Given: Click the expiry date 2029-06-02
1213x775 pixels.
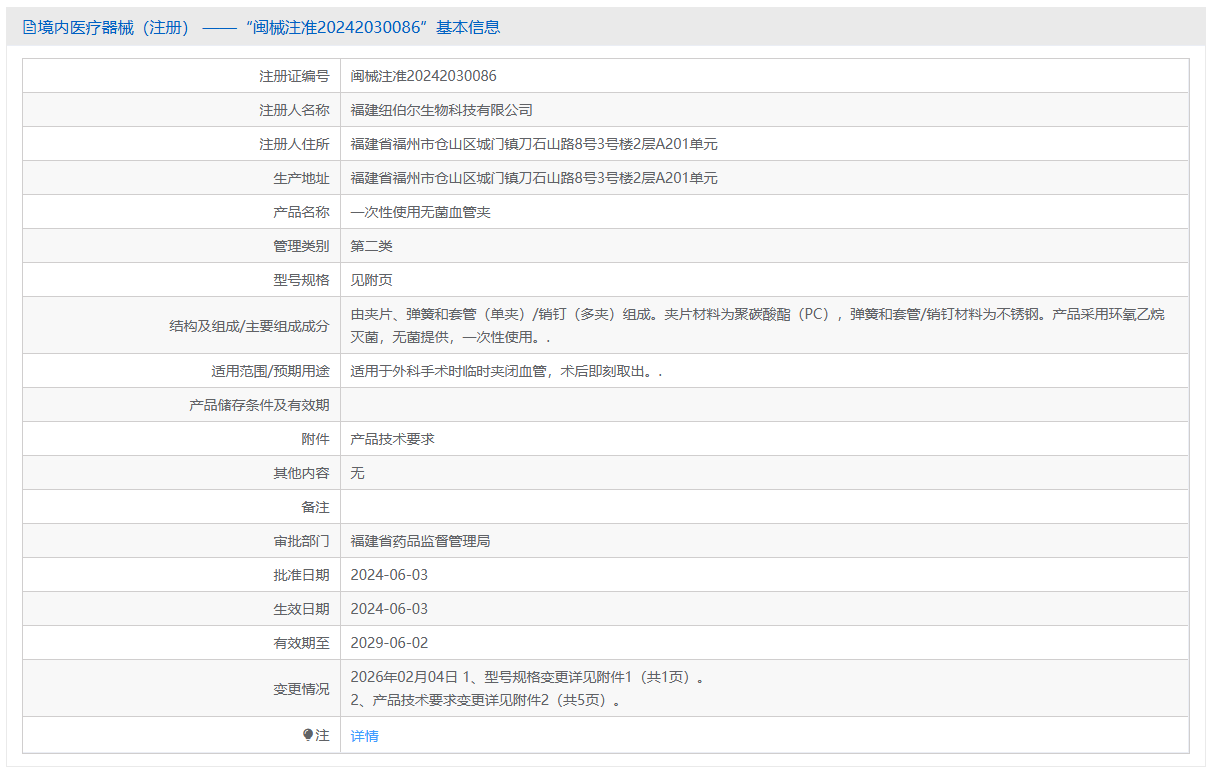Looking at the screenshot, I should tap(389, 643).
